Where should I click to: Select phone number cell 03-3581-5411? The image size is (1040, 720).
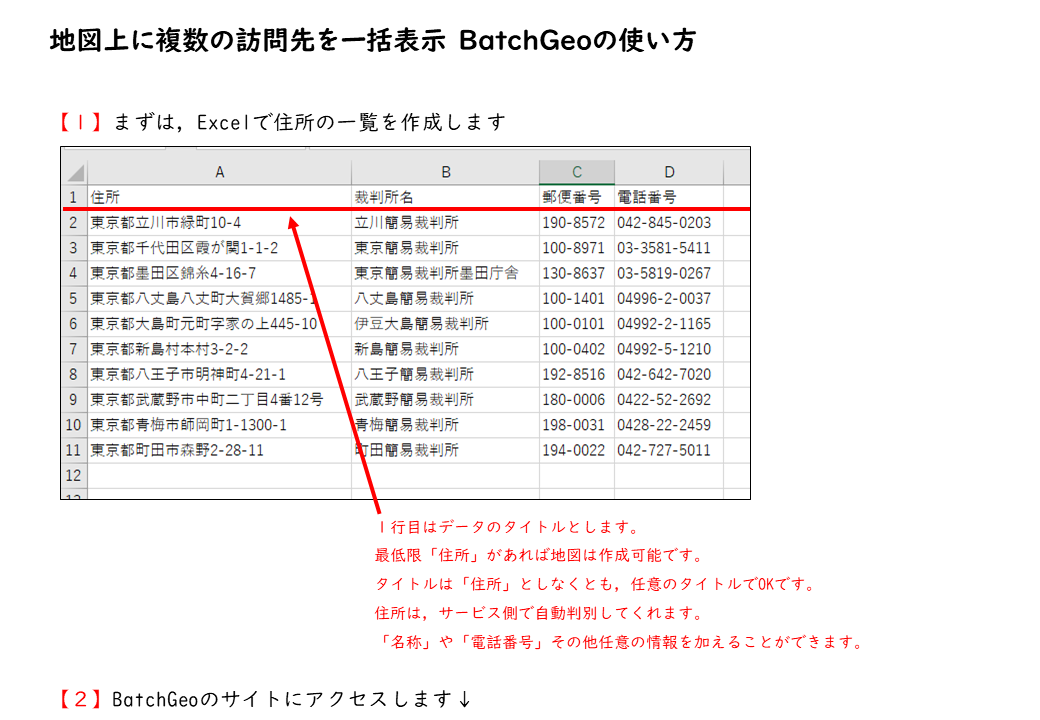(669, 248)
